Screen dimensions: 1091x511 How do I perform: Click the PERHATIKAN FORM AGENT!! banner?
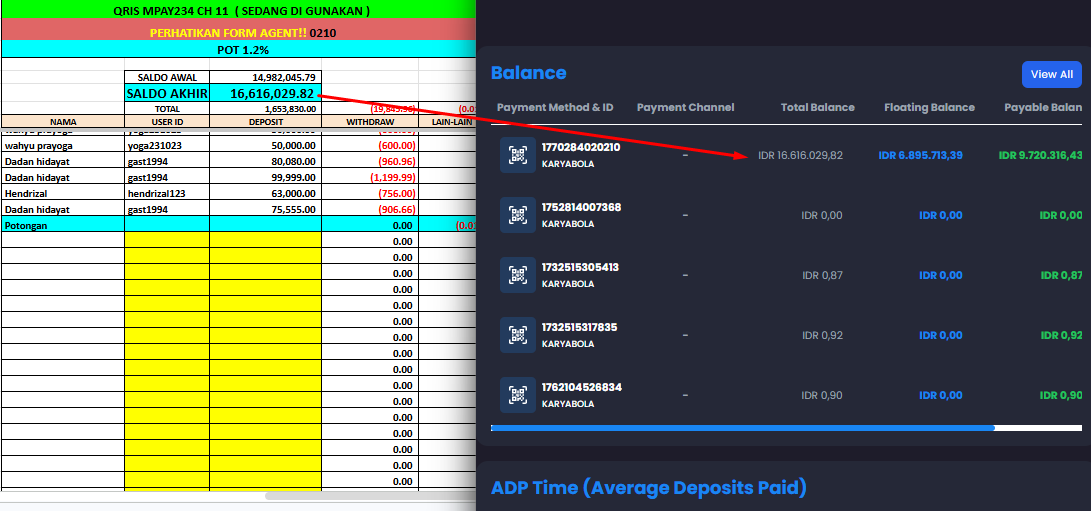point(239,31)
